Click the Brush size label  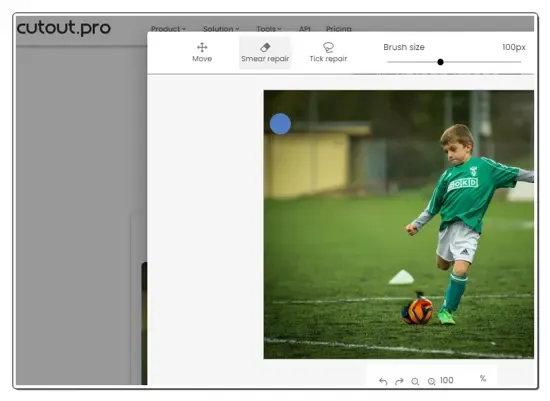coord(404,47)
